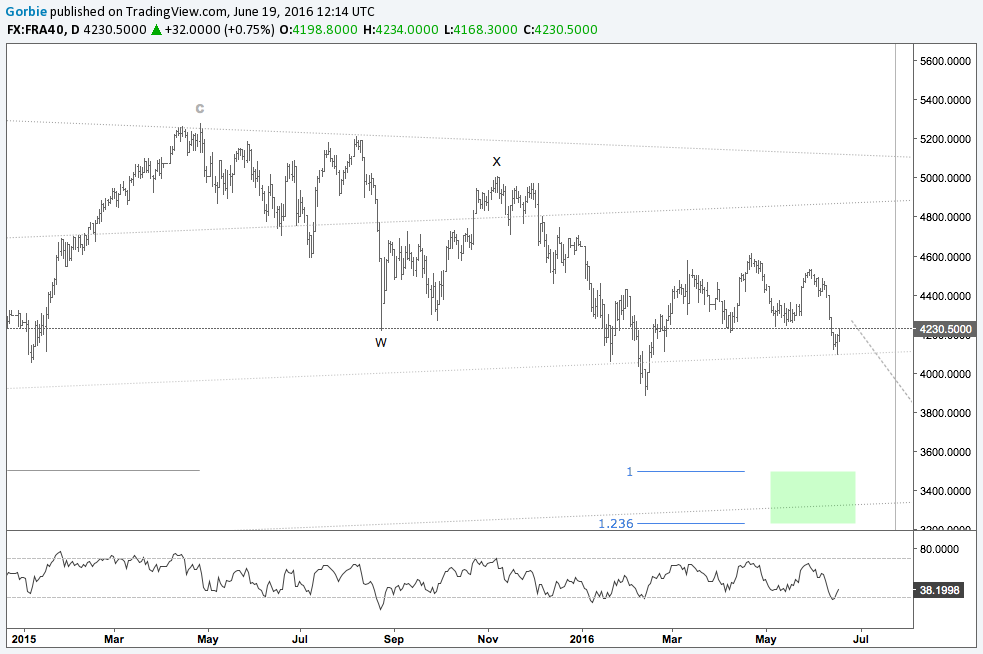This screenshot has width=983, height=654.
Task: Click the H:4234.0000 high value
Action: 401,29
